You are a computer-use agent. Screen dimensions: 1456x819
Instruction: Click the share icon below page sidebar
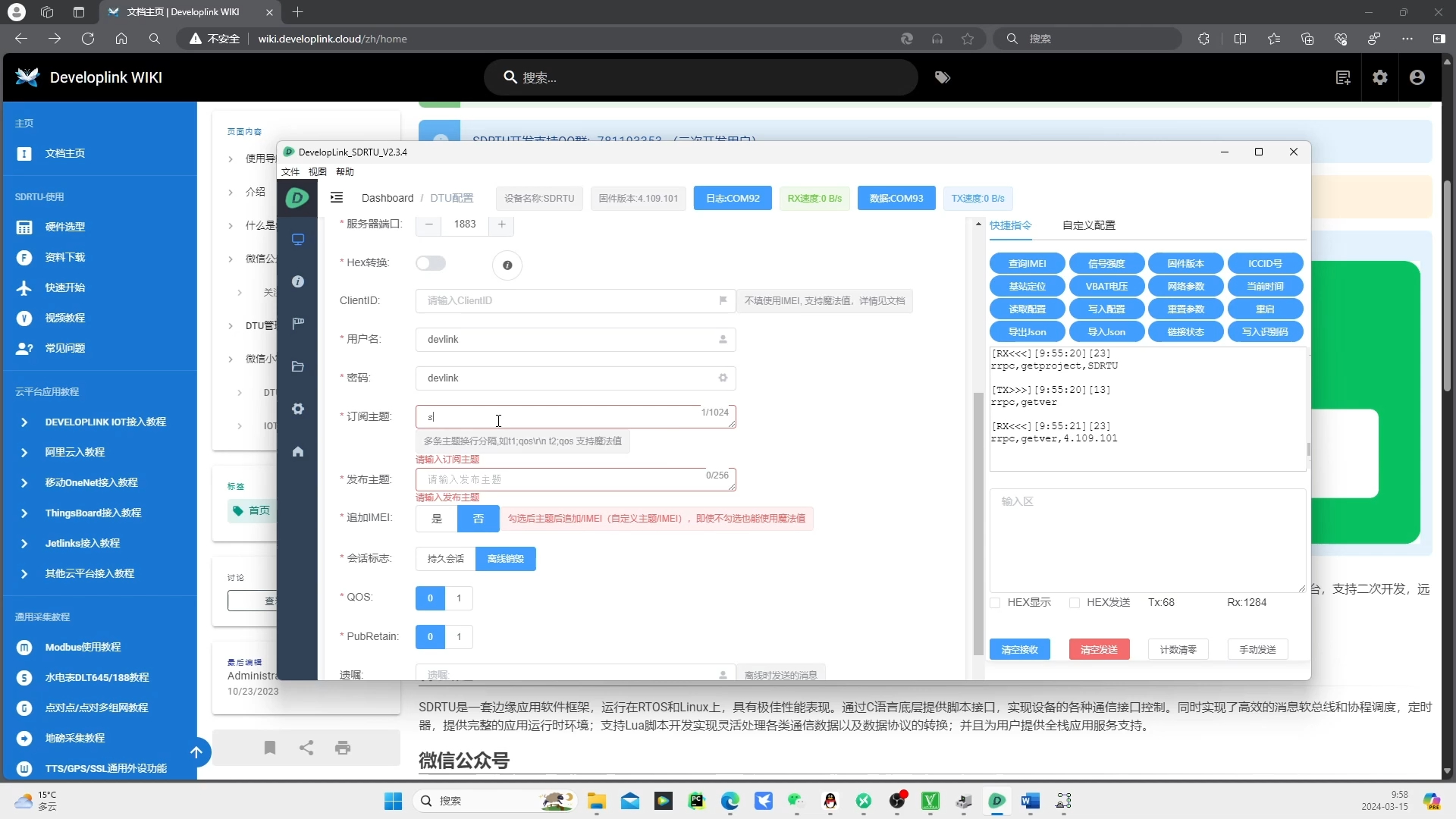coord(306,748)
